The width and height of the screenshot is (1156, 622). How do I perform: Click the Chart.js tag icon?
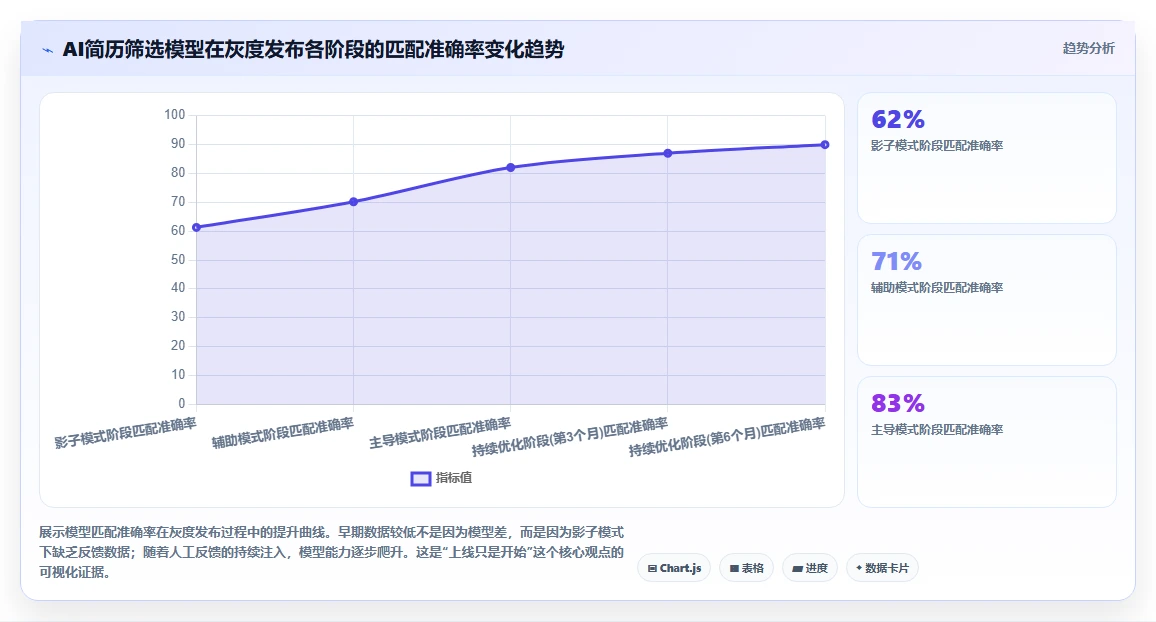tap(652, 569)
